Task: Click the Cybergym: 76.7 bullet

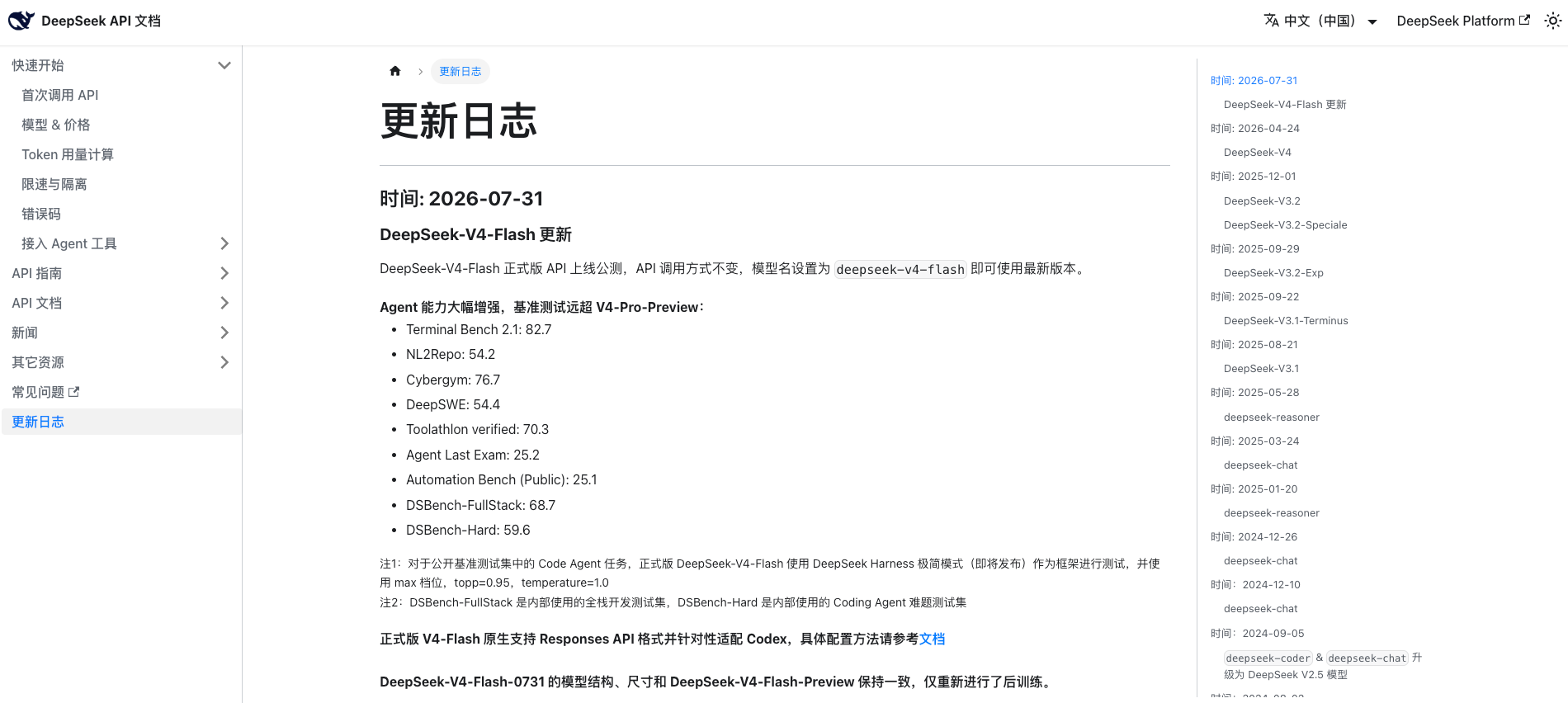Action: pos(453,380)
